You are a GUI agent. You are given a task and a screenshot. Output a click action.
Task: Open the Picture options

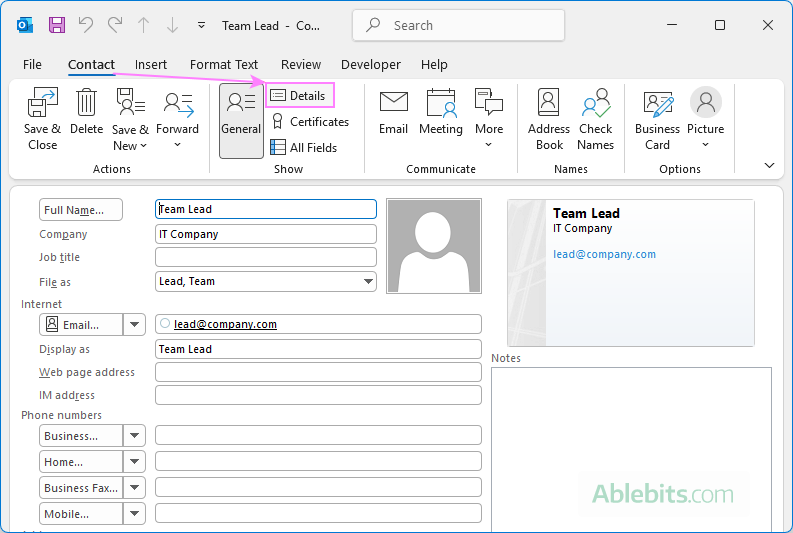click(706, 118)
